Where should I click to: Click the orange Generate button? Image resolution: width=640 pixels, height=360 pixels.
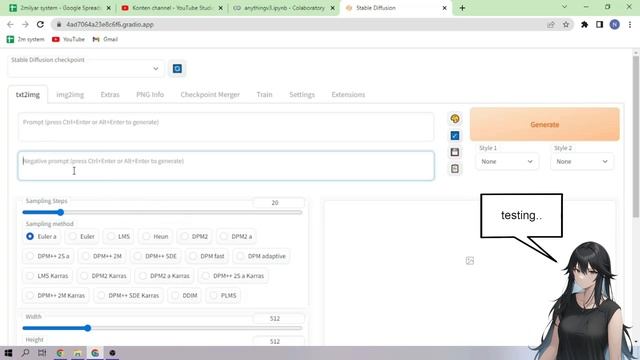[544, 124]
